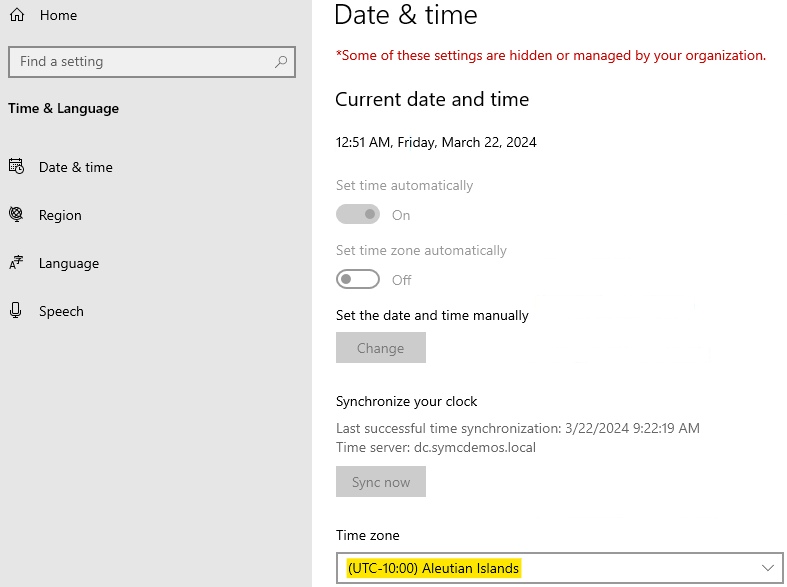Select the Date & time sidebar label
This screenshot has height=587, width=787.
coord(76,167)
